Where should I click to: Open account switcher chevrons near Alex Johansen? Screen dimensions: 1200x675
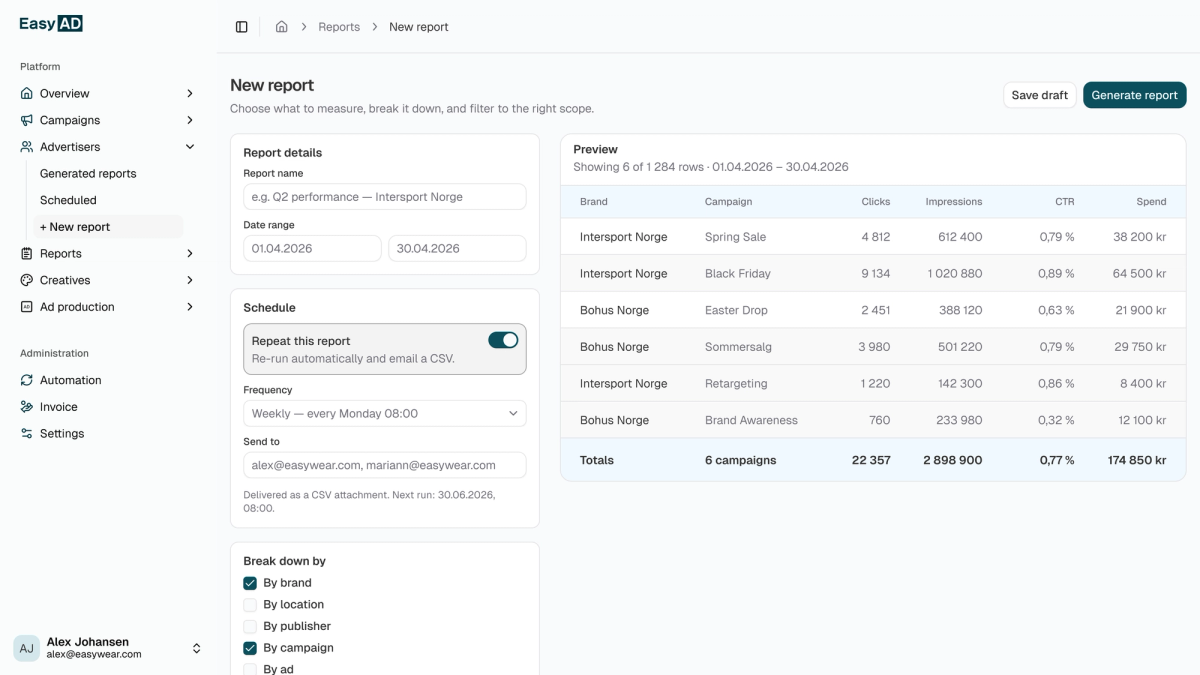pos(196,648)
